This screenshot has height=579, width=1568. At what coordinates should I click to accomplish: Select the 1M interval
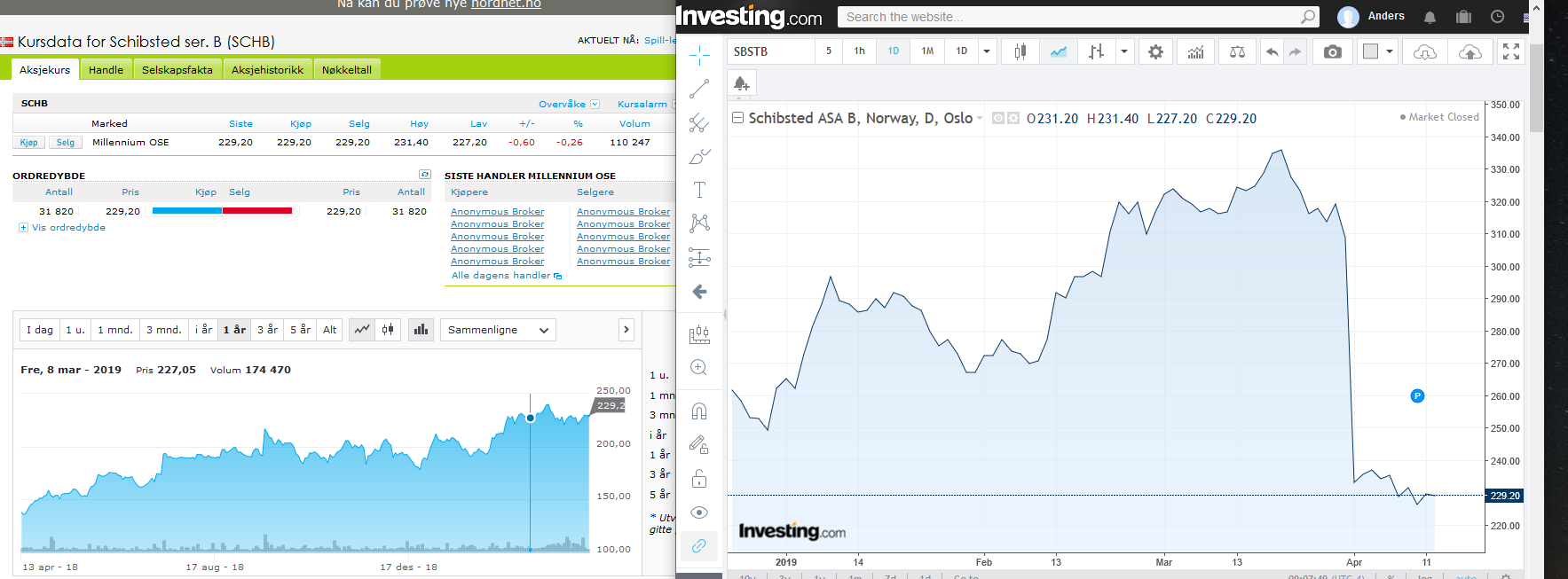(x=927, y=51)
